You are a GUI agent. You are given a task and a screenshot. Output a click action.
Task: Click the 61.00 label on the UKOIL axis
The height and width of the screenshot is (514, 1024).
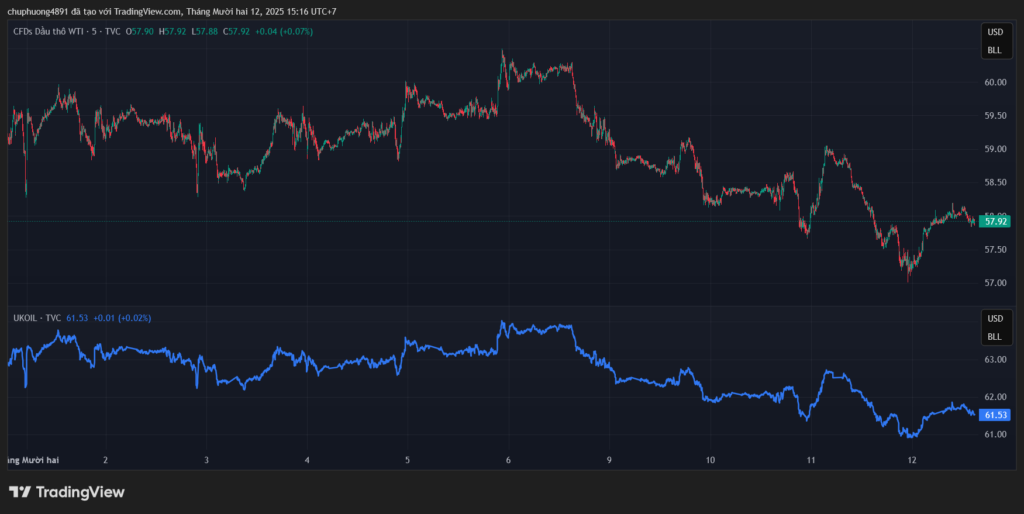[994, 435]
